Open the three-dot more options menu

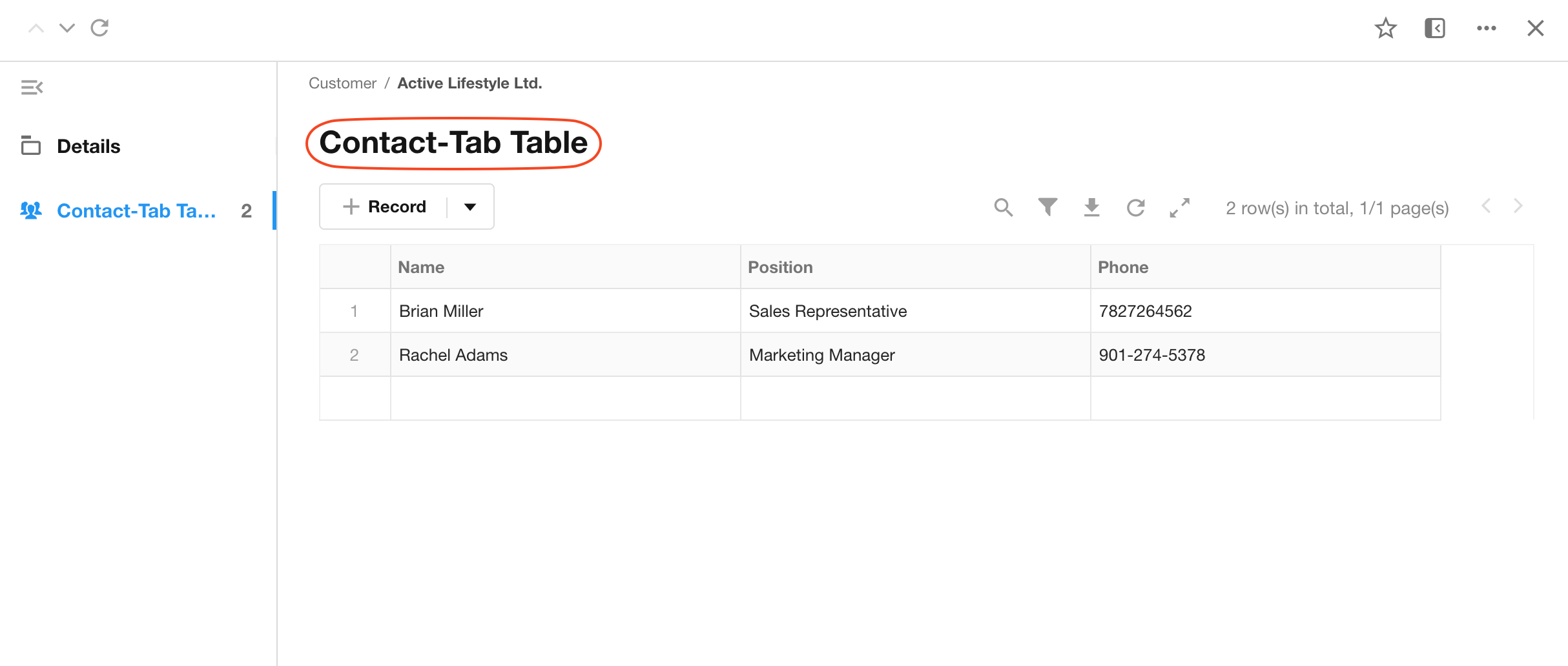[x=1486, y=28]
